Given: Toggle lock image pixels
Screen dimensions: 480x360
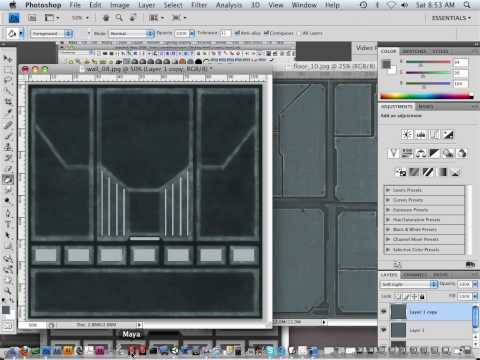Looking at the screenshot, I should click(x=406, y=296).
